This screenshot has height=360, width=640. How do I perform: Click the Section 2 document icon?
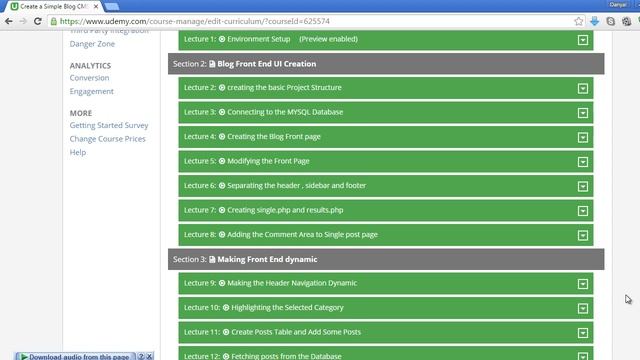pyautogui.click(x=212, y=64)
